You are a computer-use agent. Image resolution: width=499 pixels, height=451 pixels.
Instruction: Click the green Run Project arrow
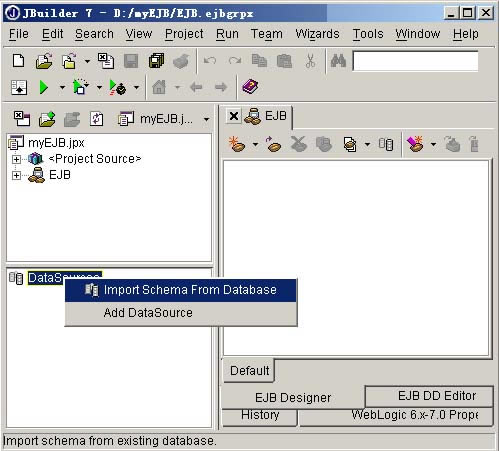[x=44, y=88]
